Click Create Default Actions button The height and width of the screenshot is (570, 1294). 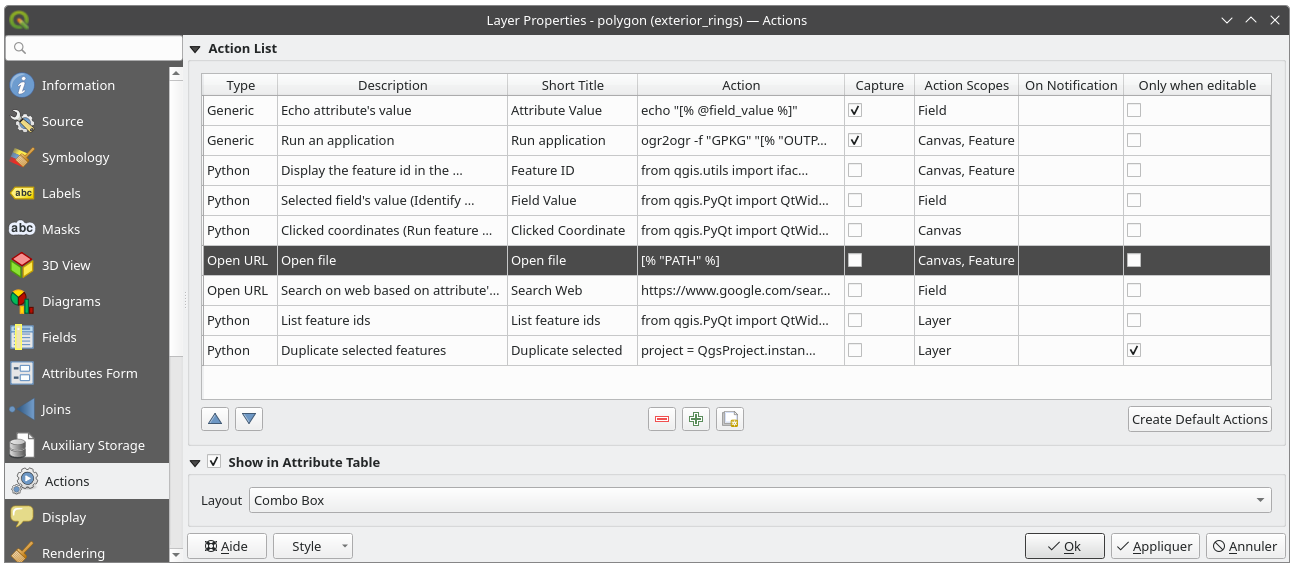pyautogui.click(x=1199, y=419)
